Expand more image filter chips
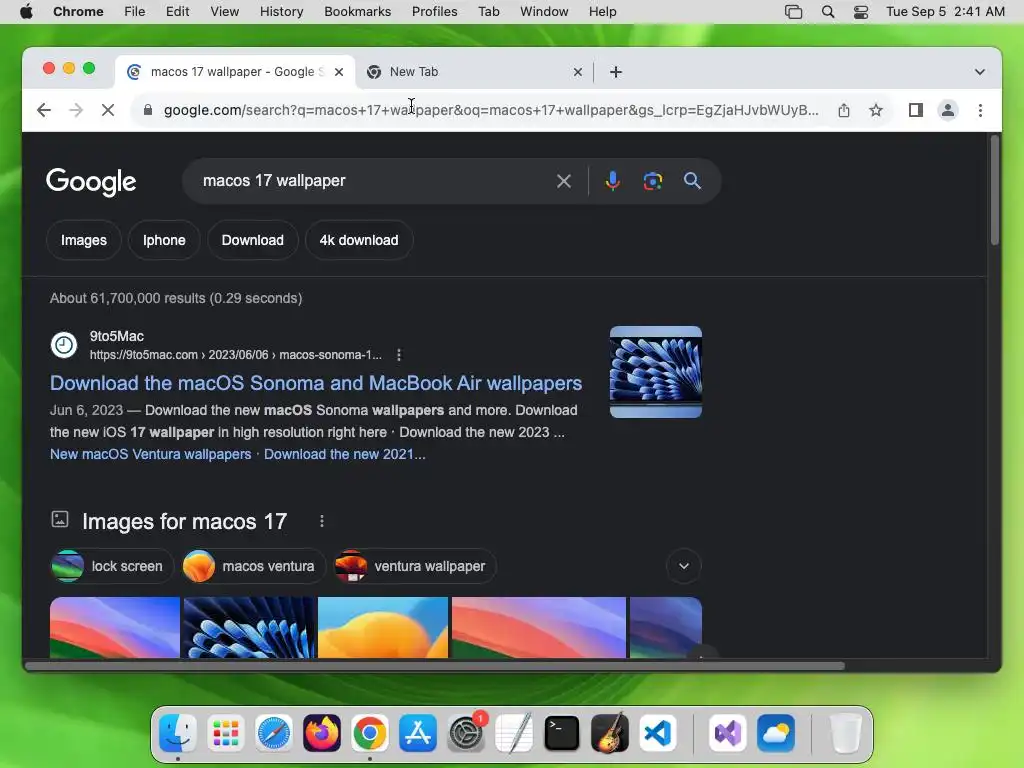Screen dimensions: 1024x768 click(x=684, y=566)
